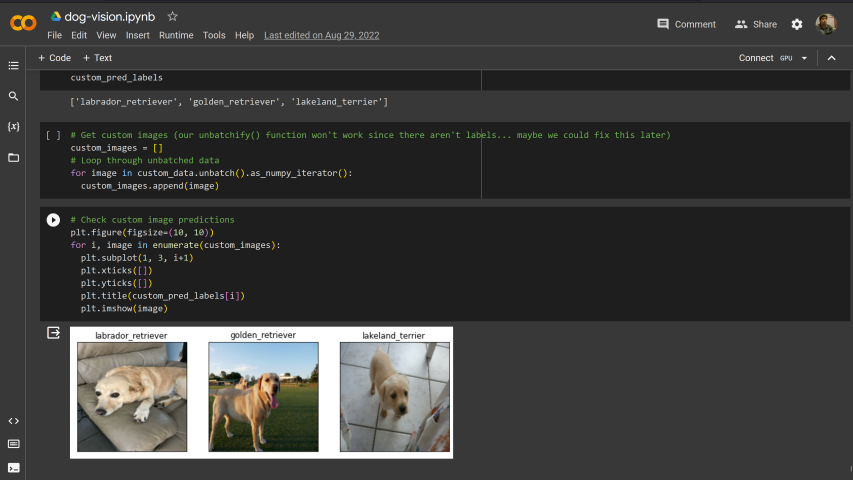Toggle the empty execution bracket of custom_images cell
853x480 pixels.
[53, 135]
